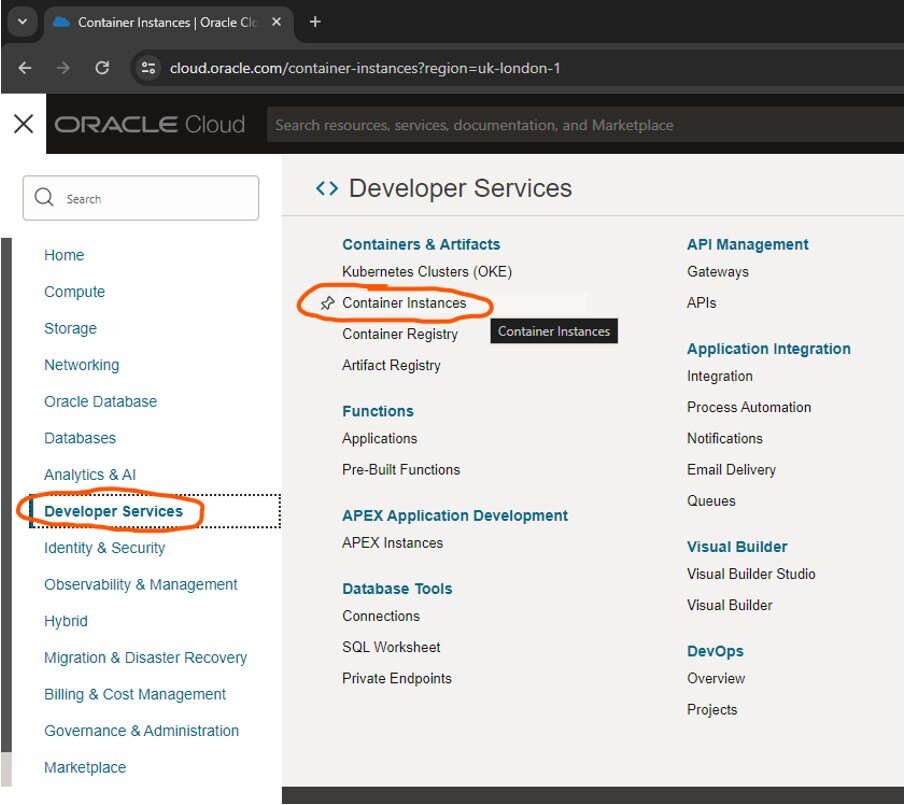Open Visual Builder Studio
The height and width of the screenshot is (805, 906).
point(751,574)
